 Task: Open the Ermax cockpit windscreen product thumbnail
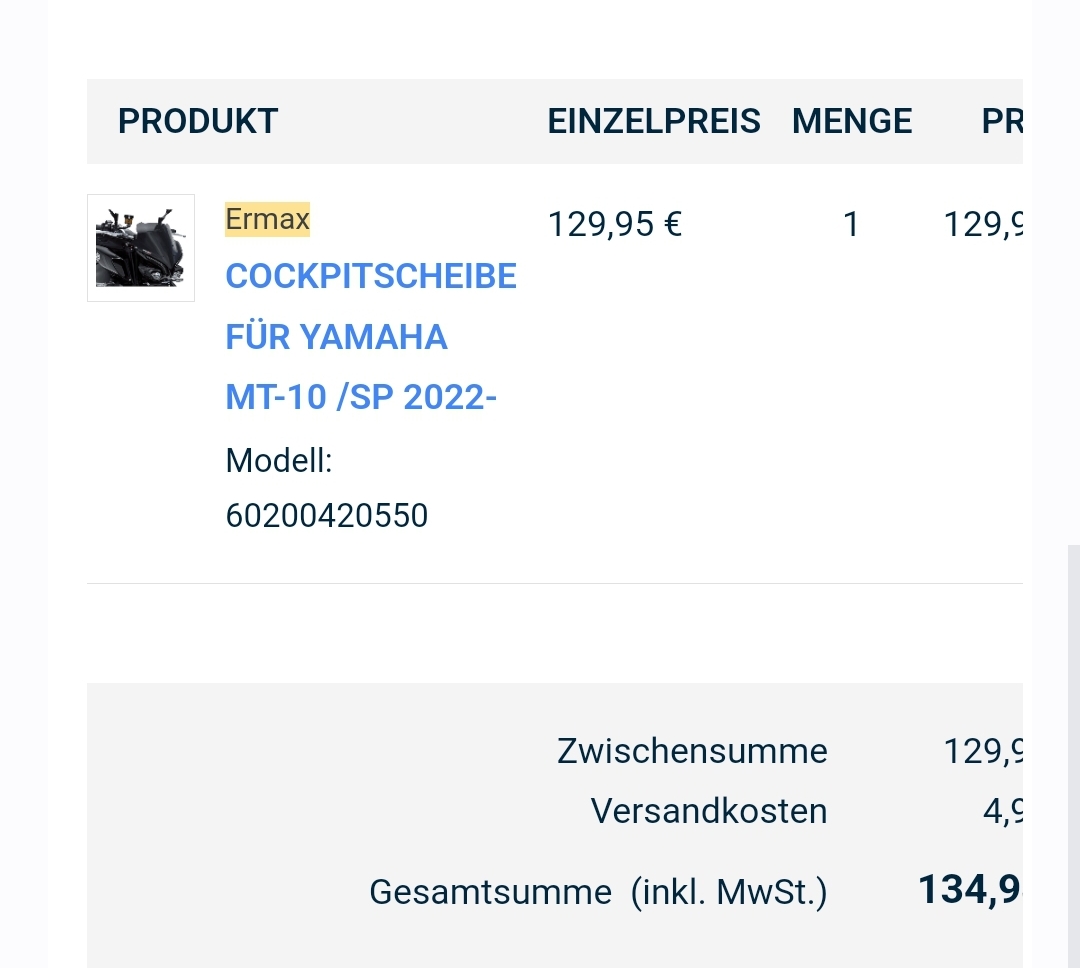click(141, 248)
